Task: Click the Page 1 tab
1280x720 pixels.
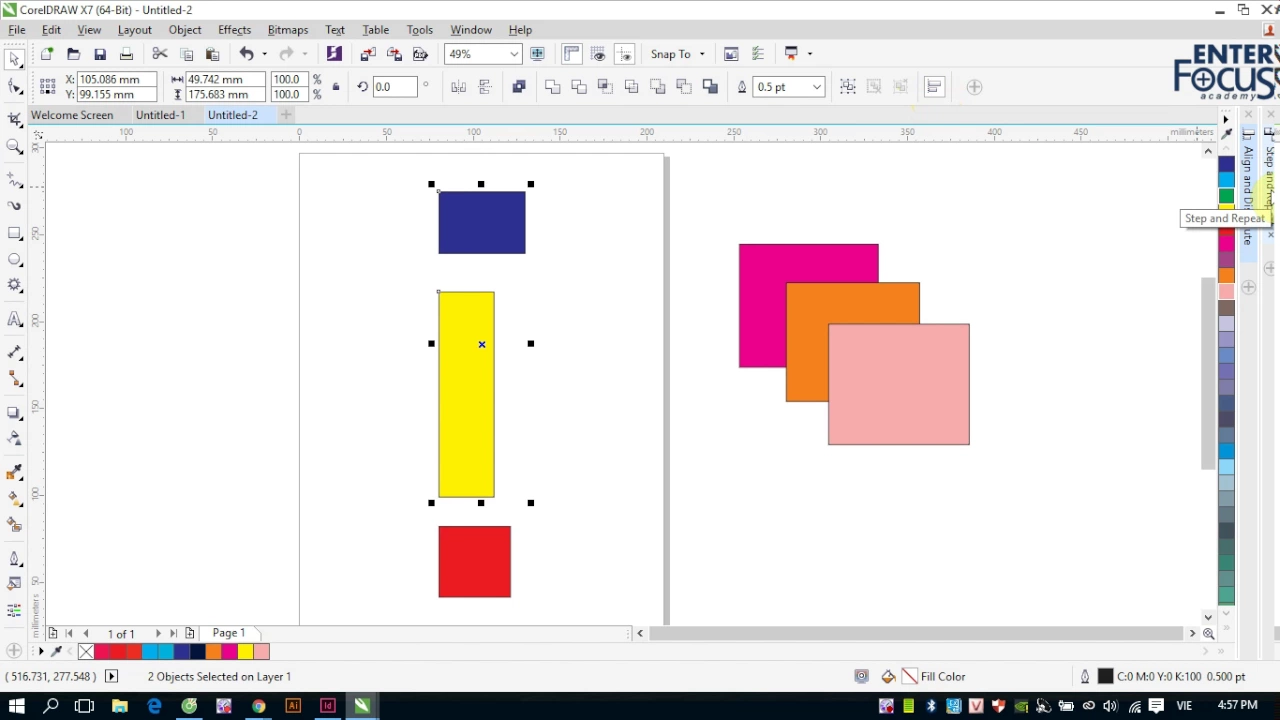Action: pyautogui.click(x=228, y=633)
